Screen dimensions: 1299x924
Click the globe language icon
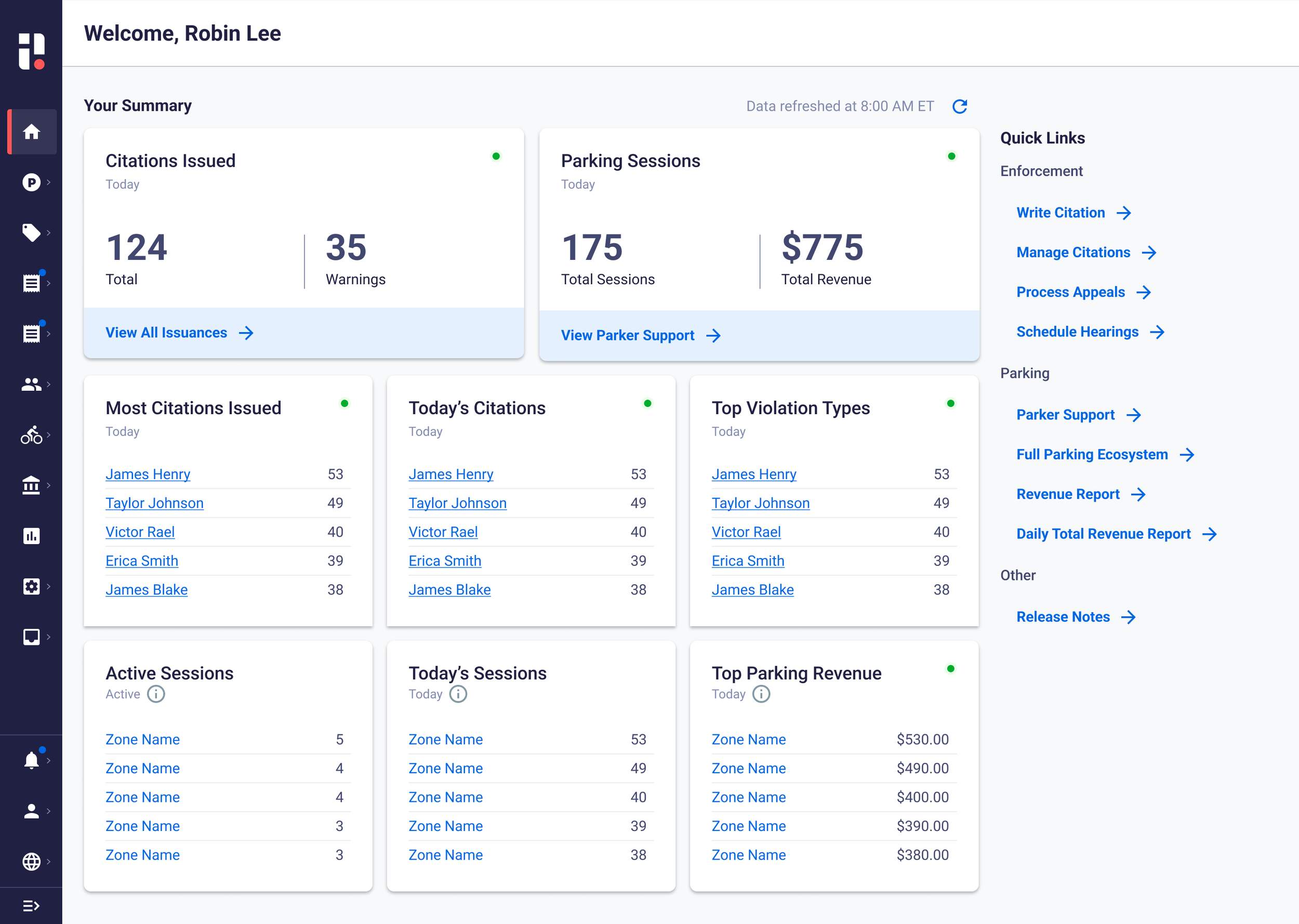31,862
